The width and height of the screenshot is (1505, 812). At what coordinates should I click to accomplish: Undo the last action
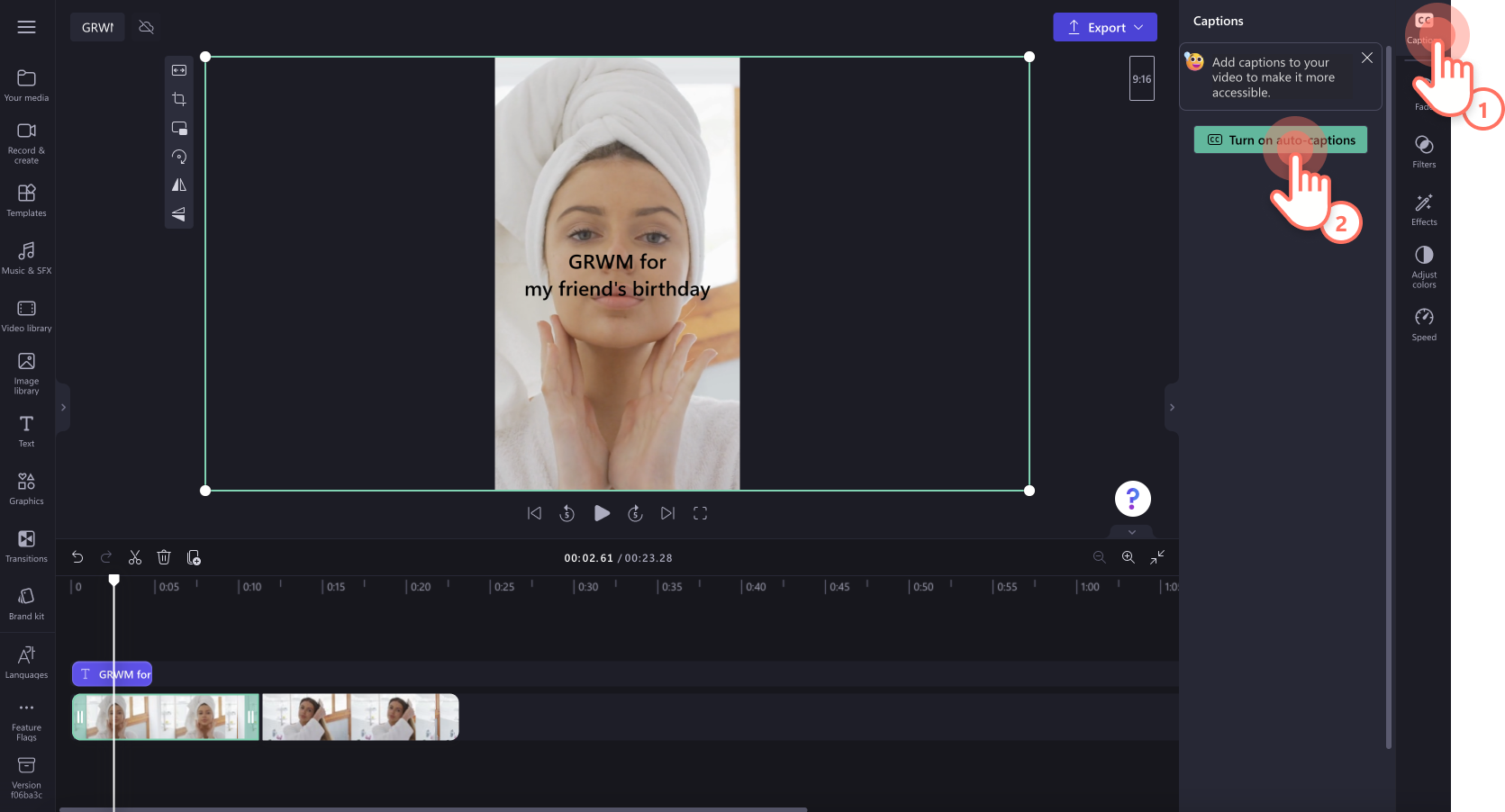(x=77, y=557)
